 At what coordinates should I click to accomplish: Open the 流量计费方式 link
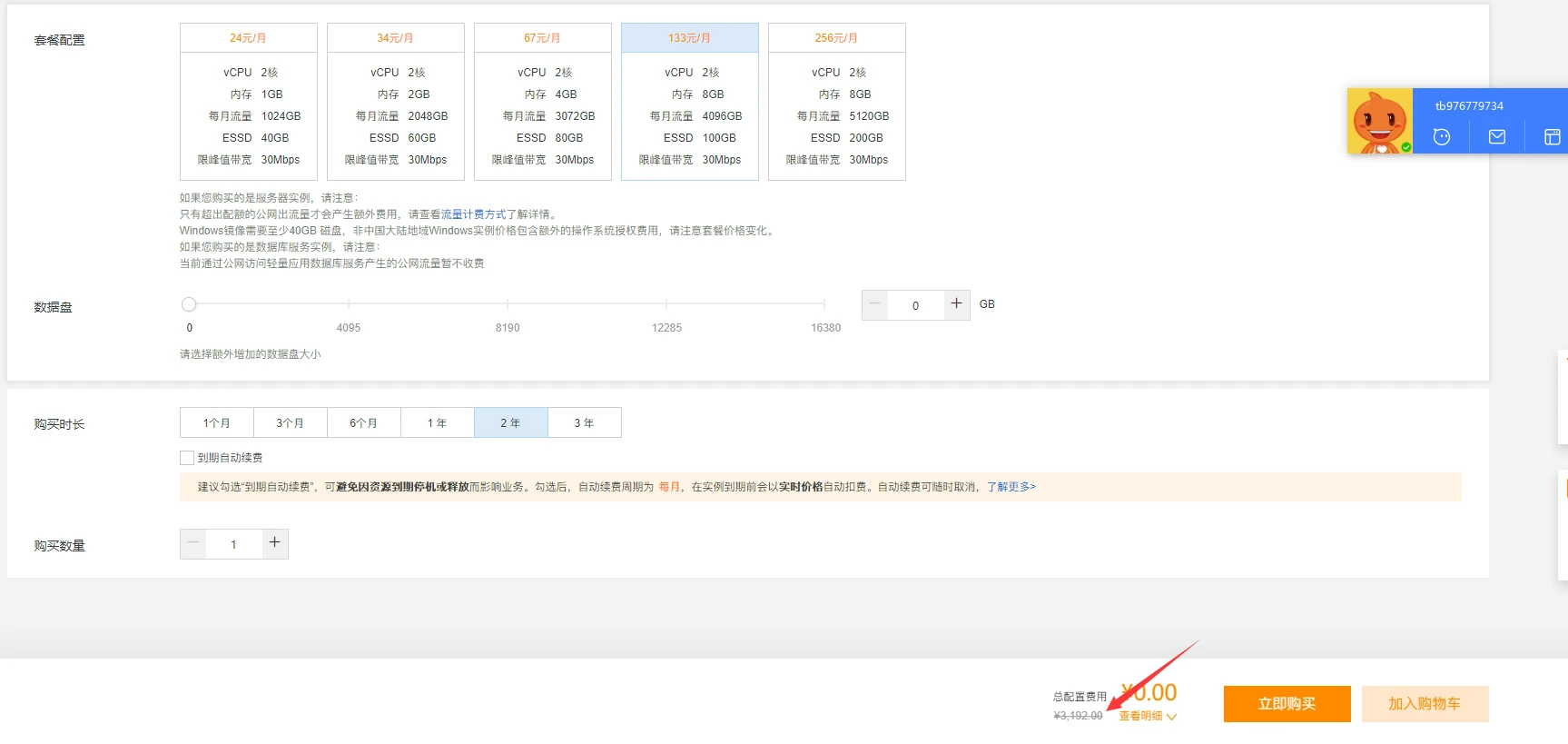[473, 214]
